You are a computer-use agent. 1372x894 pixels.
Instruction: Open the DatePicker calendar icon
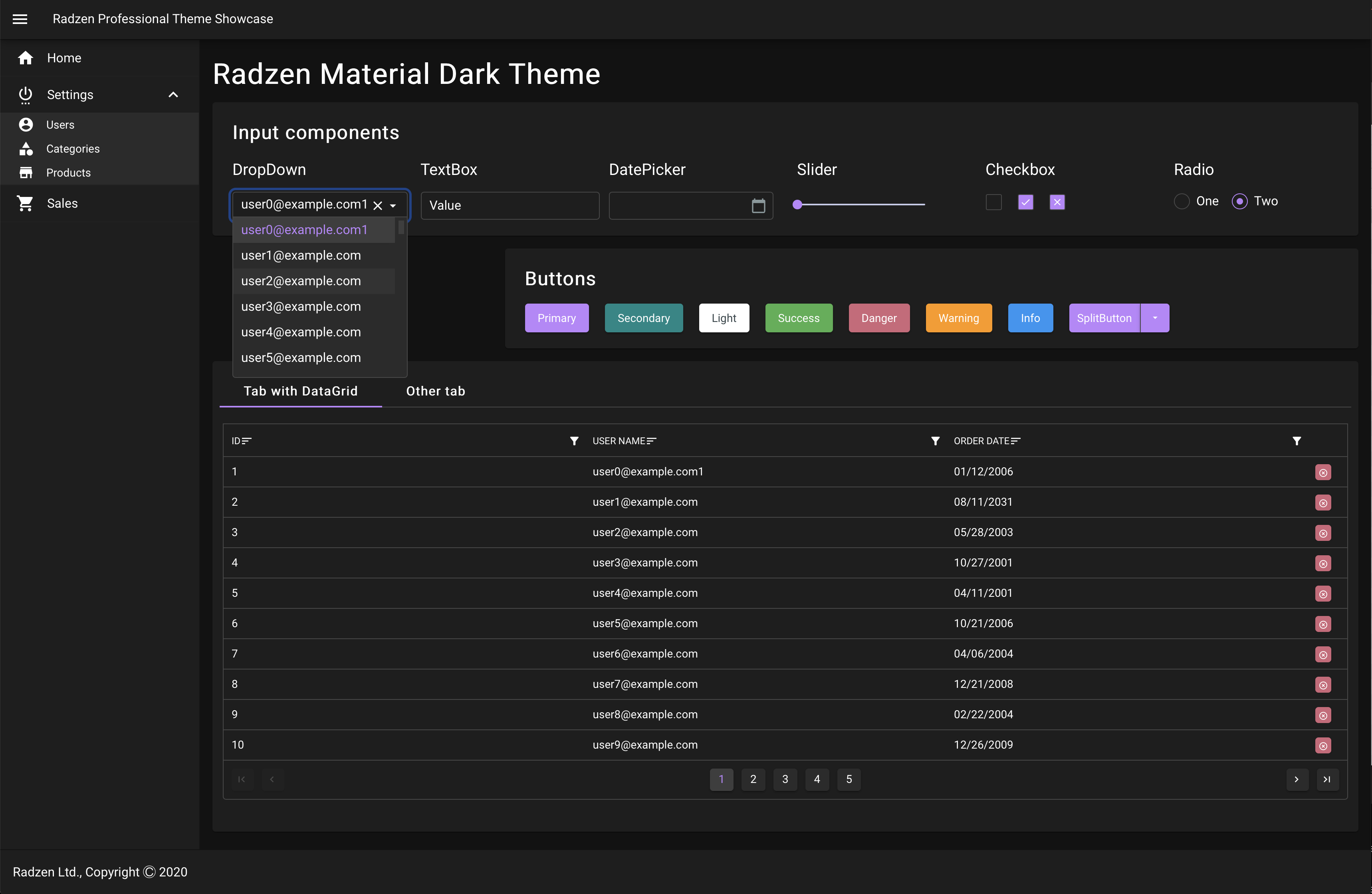pos(758,206)
